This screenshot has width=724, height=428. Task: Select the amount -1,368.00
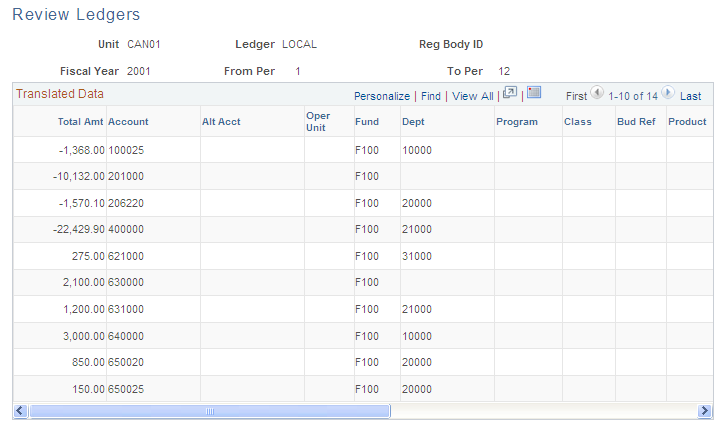pos(82,151)
